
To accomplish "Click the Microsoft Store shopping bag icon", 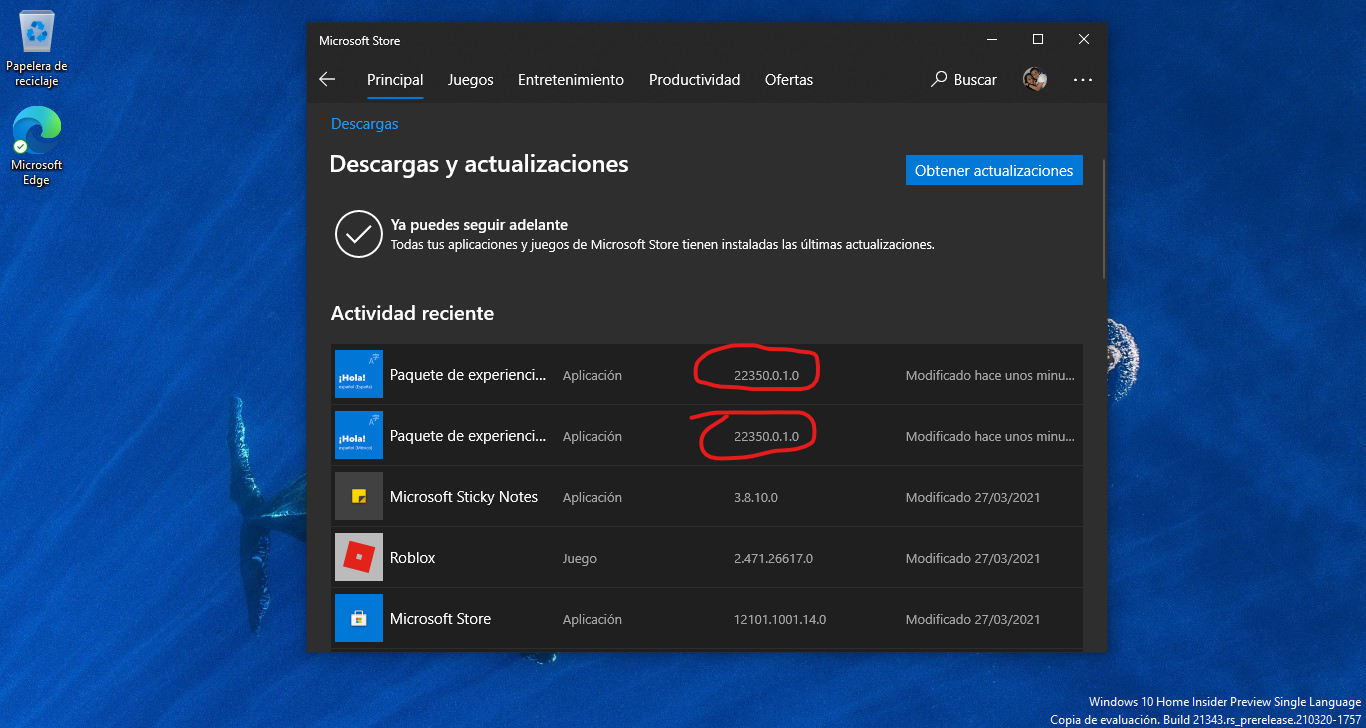I will (359, 619).
